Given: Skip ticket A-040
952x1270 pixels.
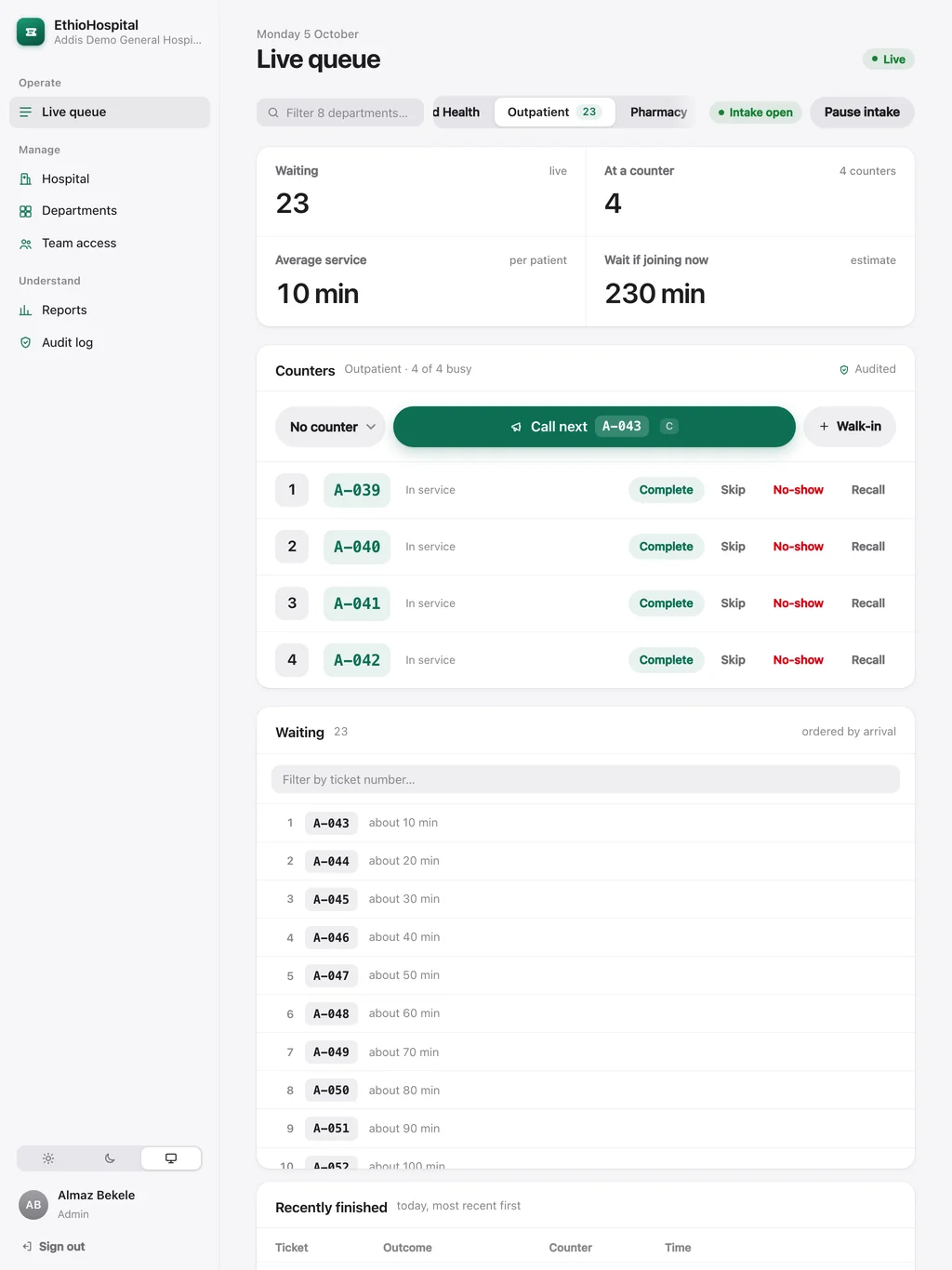Looking at the screenshot, I should click(733, 547).
